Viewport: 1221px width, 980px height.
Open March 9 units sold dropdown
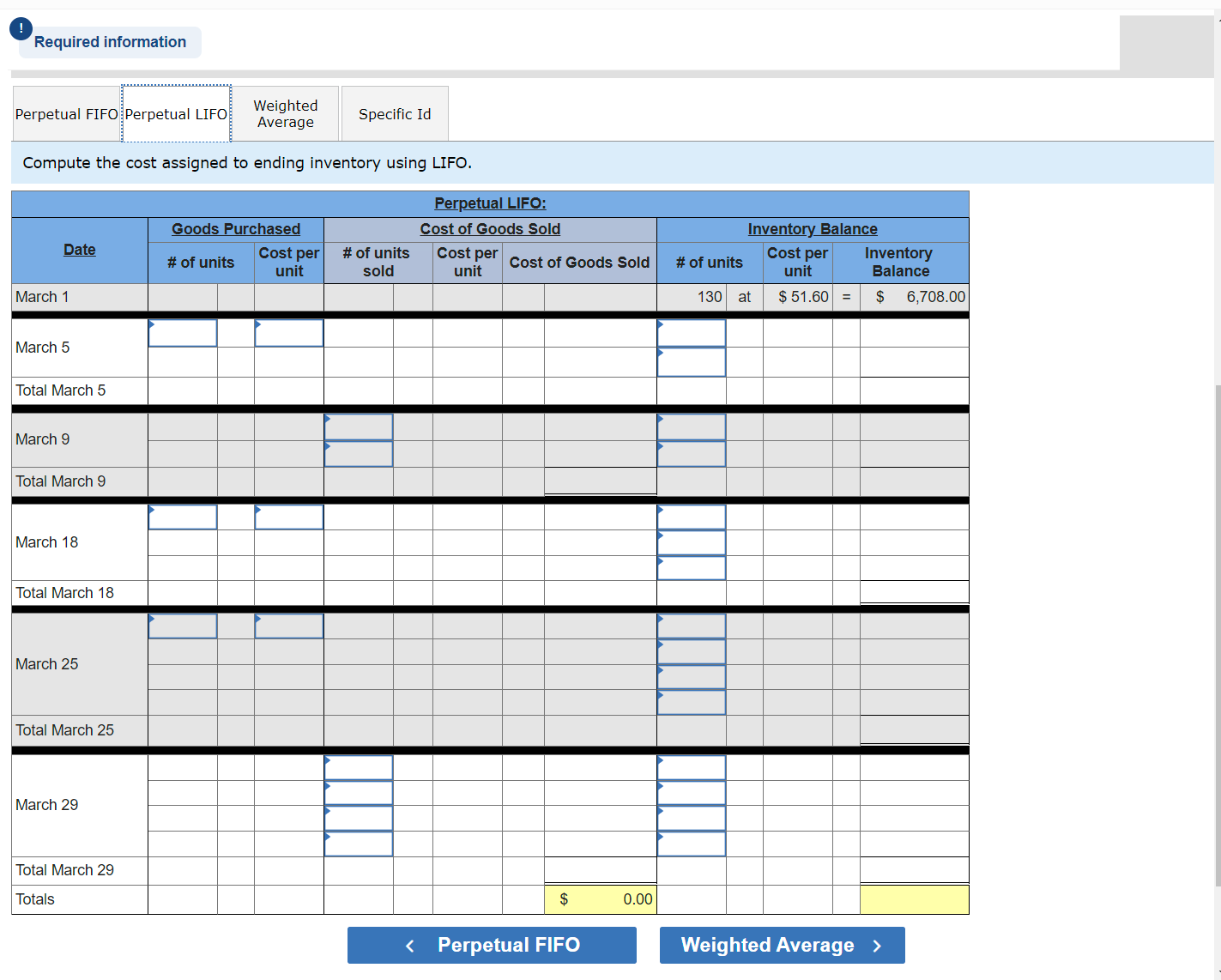(358, 426)
